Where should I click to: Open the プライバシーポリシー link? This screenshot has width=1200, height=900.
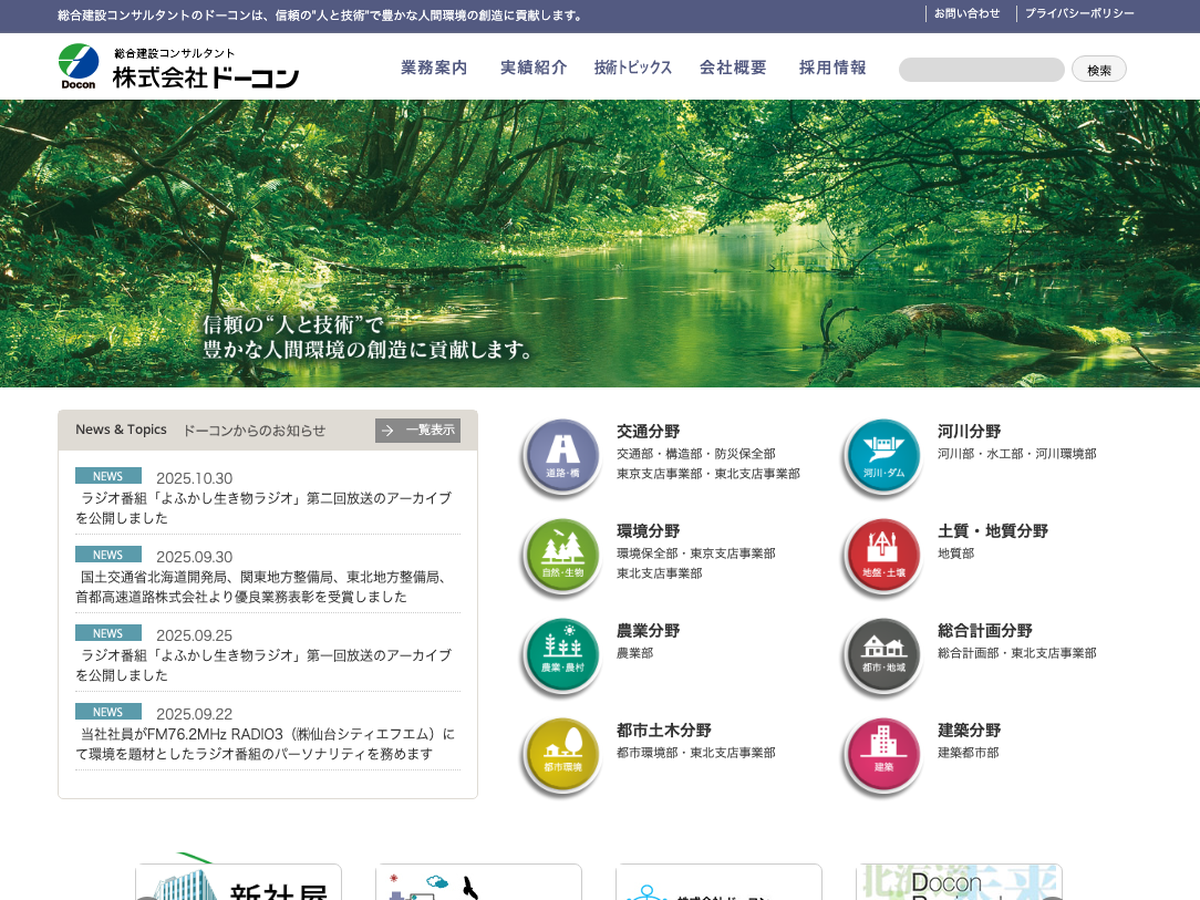coord(1079,14)
